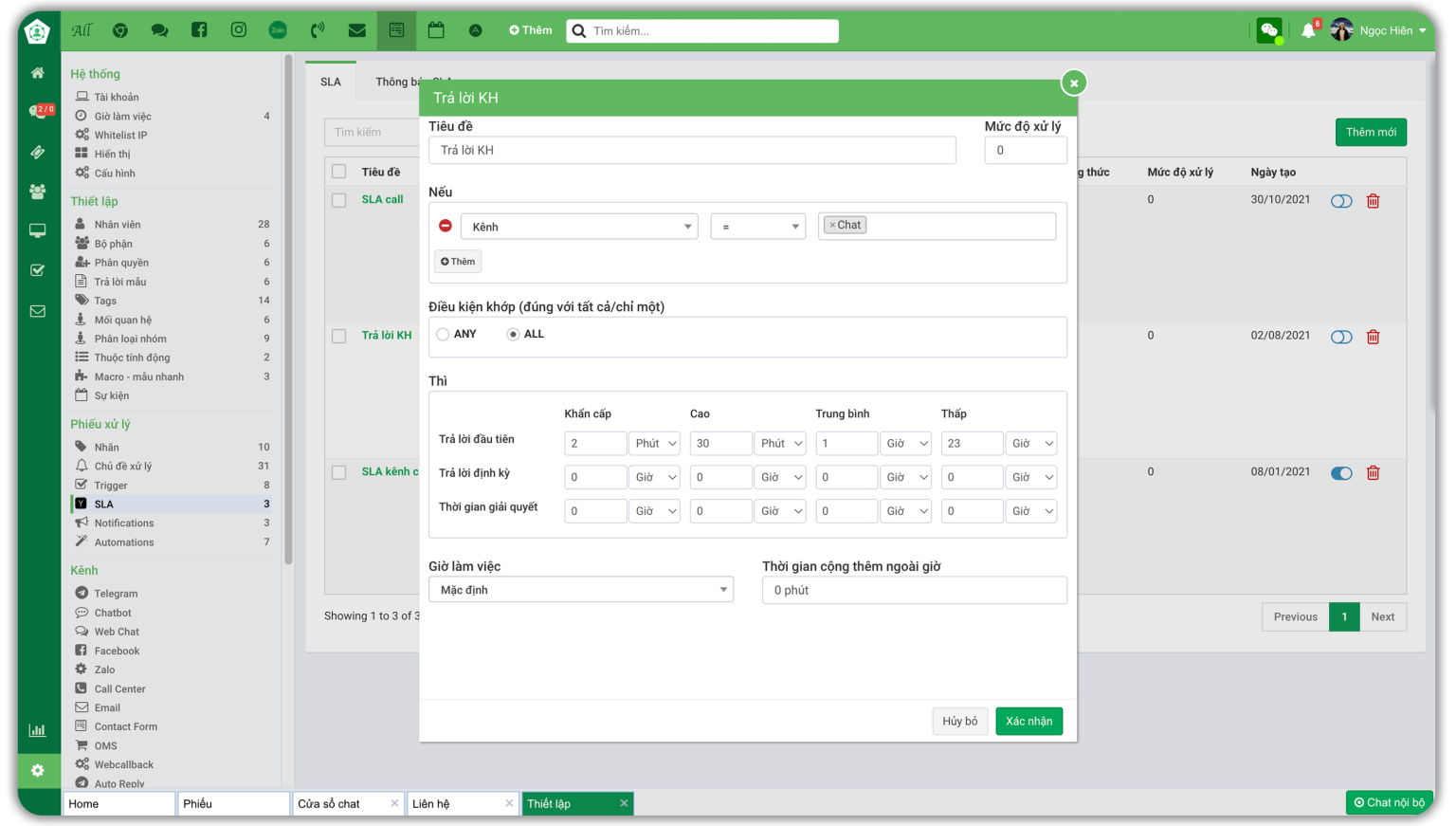The width and height of the screenshot is (1456, 826).
Task: Open the calendar icon in the top toolbar
Action: pyautogui.click(x=435, y=29)
